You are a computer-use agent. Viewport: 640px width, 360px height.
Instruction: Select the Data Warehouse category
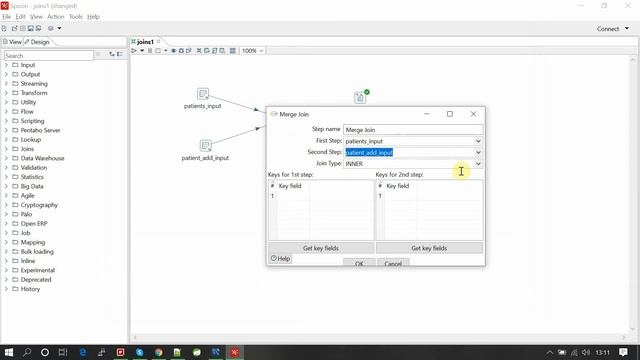pyautogui.click(x=42, y=158)
